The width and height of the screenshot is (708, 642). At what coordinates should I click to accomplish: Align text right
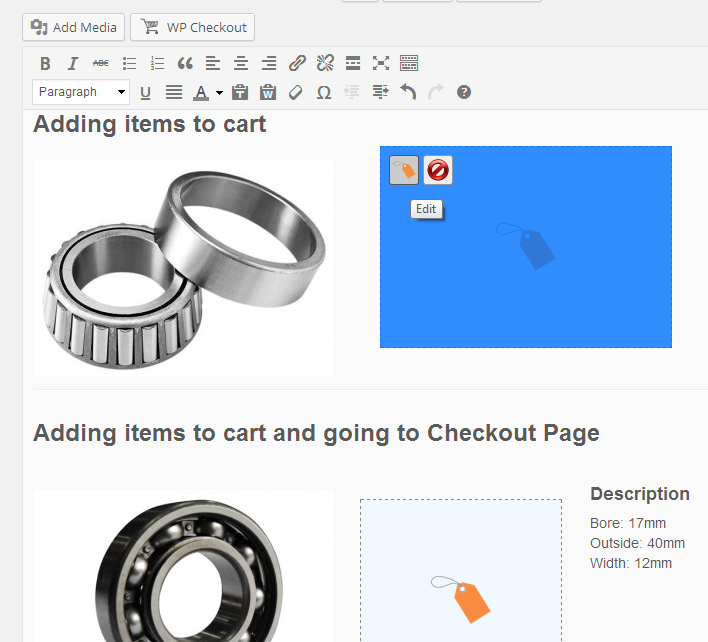click(269, 63)
